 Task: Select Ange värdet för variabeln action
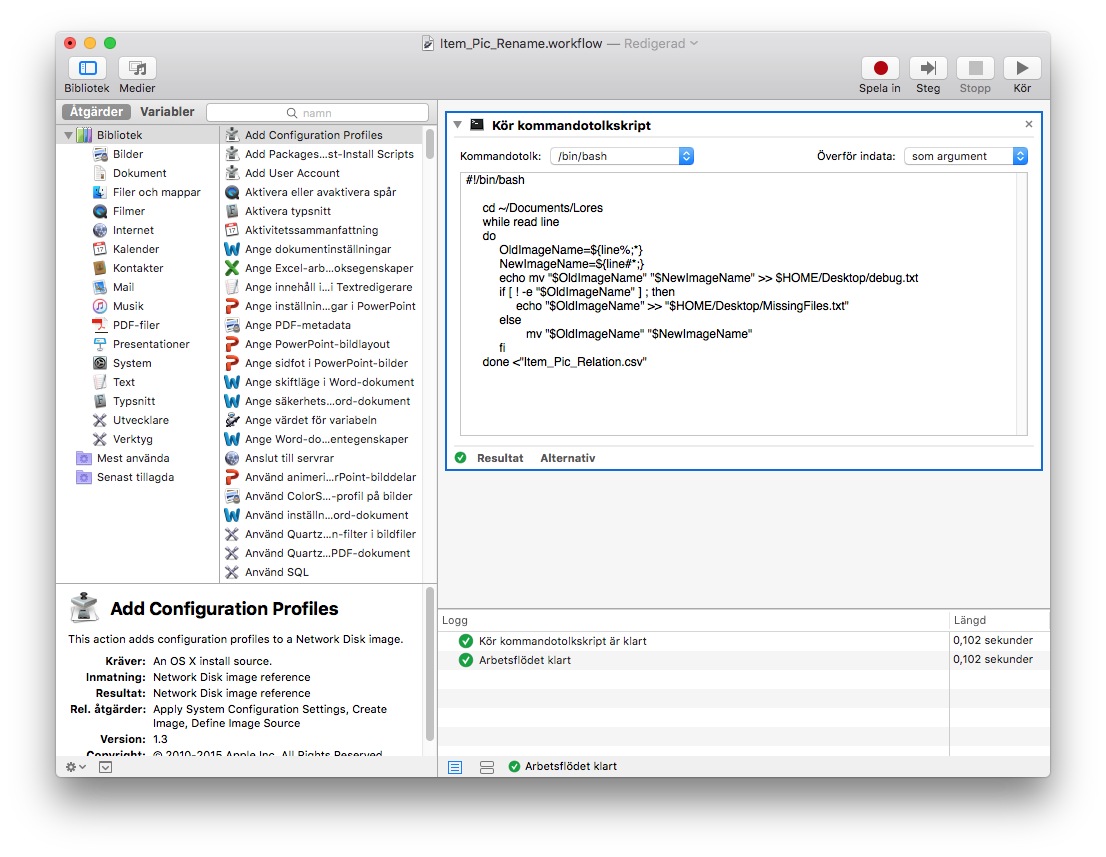(x=322, y=420)
